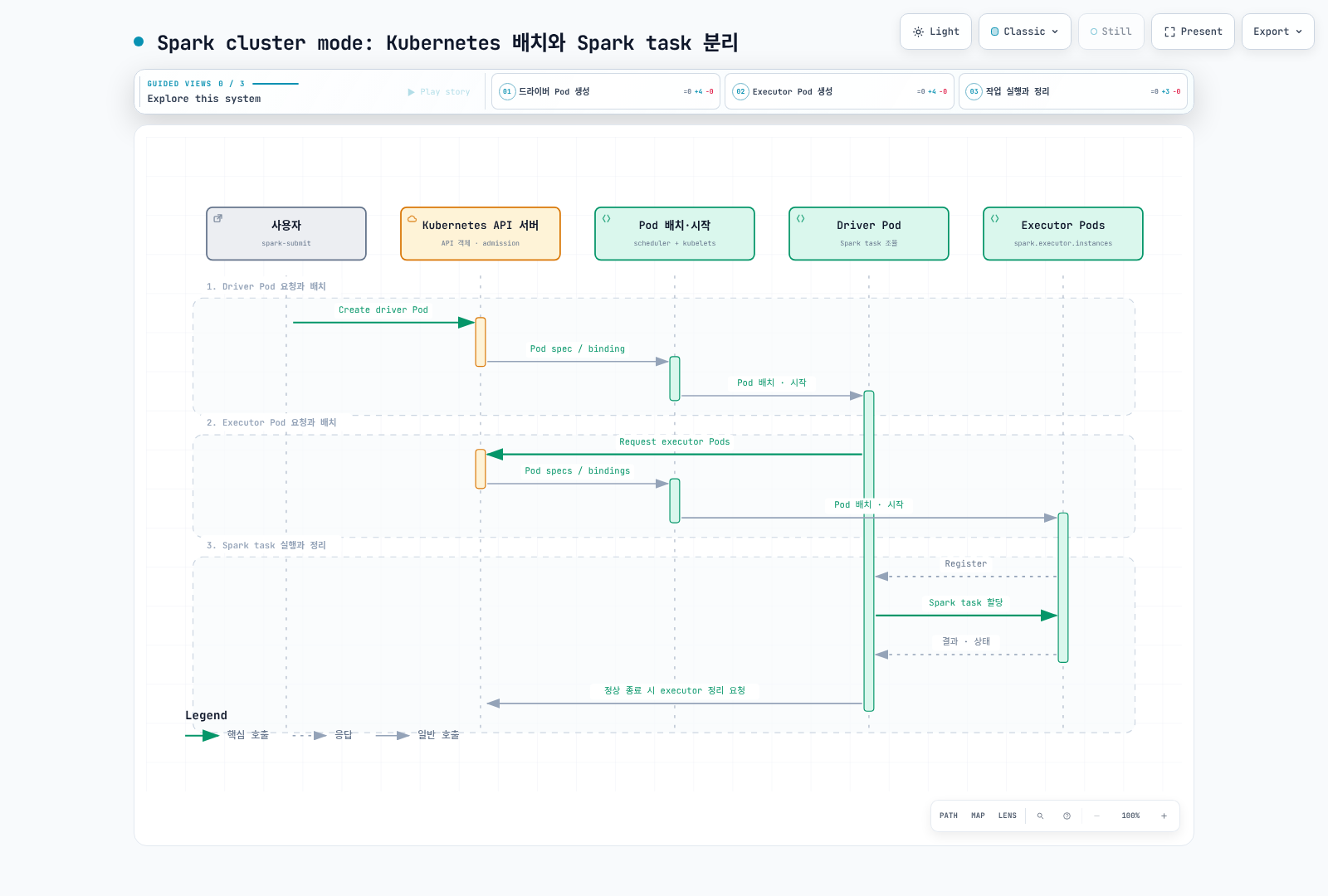Enable PATH mode in bottom toolbar

pos(949,816)
